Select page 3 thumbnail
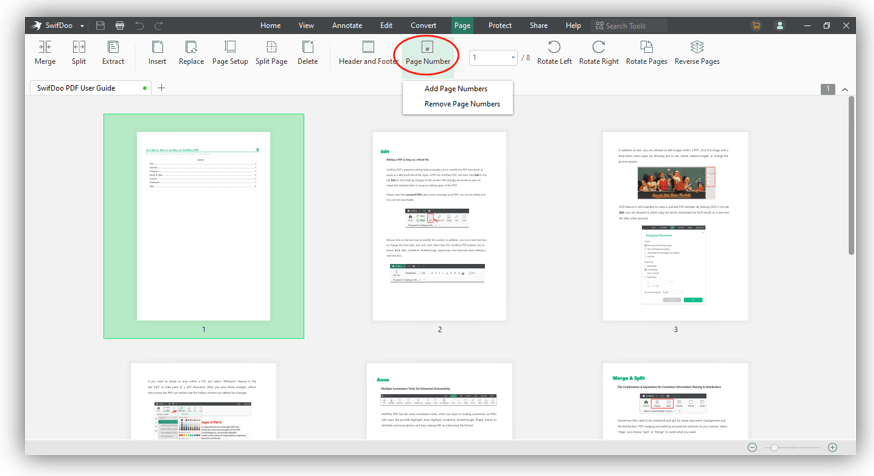This screenshot has width=874, height=476. point(676,226)
